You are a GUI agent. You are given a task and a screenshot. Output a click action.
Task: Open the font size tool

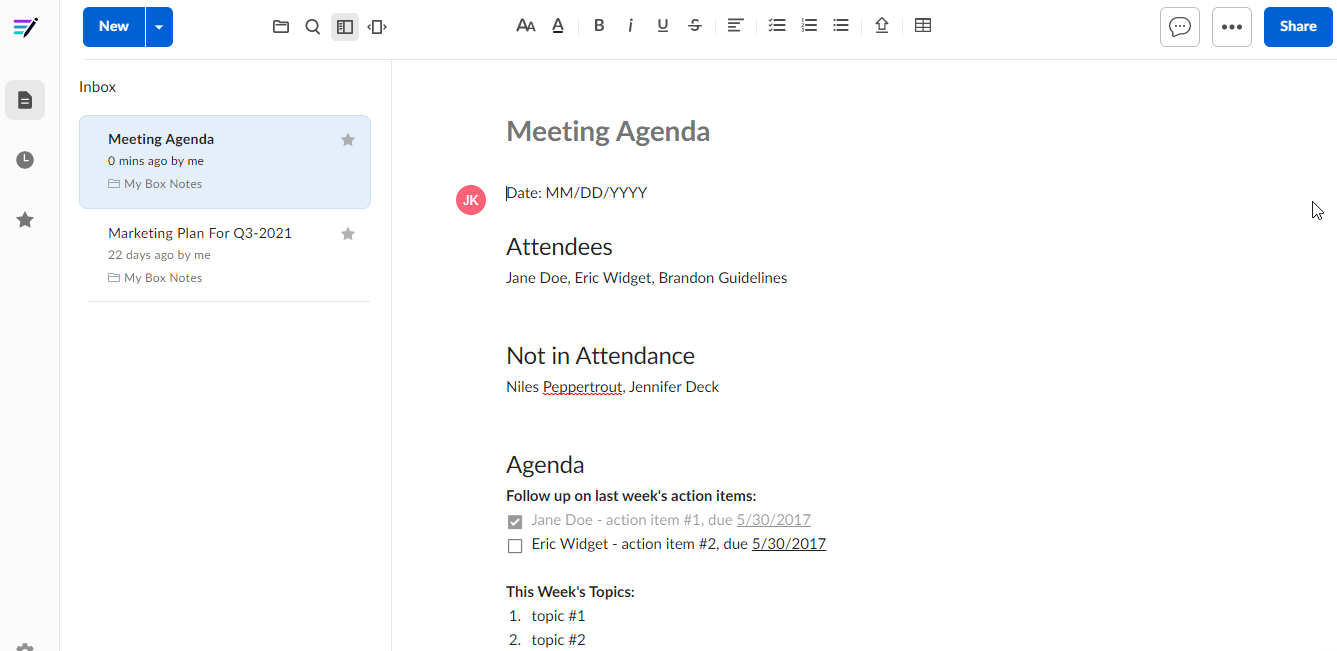coord(526,26)
